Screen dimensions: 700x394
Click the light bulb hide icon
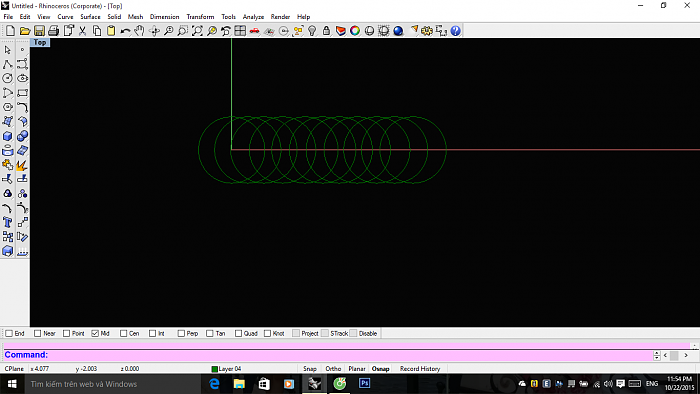coord(312,31)
